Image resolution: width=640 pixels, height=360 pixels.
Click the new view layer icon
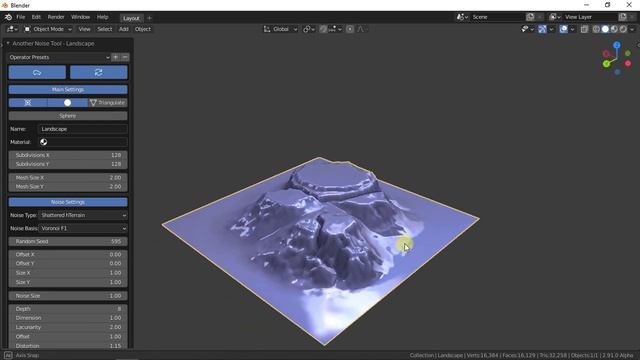(623, 17)
